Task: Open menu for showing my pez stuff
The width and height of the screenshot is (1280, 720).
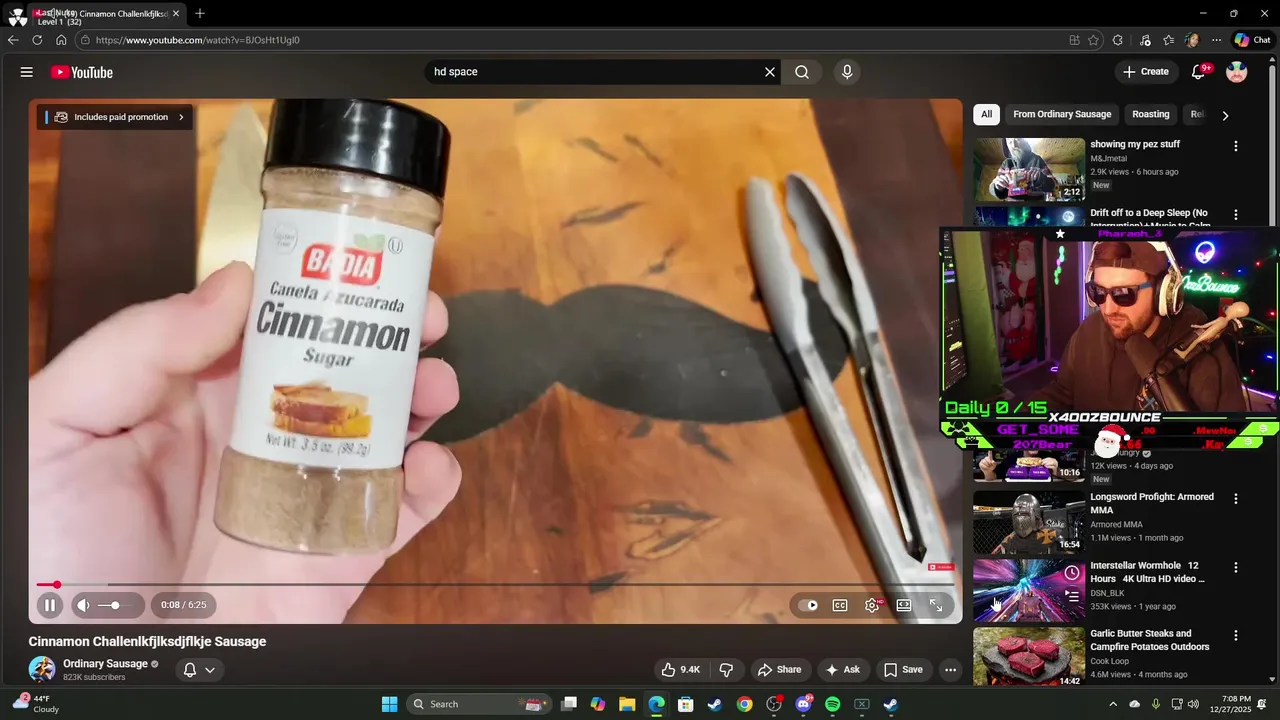Action: click(1236, 146)
